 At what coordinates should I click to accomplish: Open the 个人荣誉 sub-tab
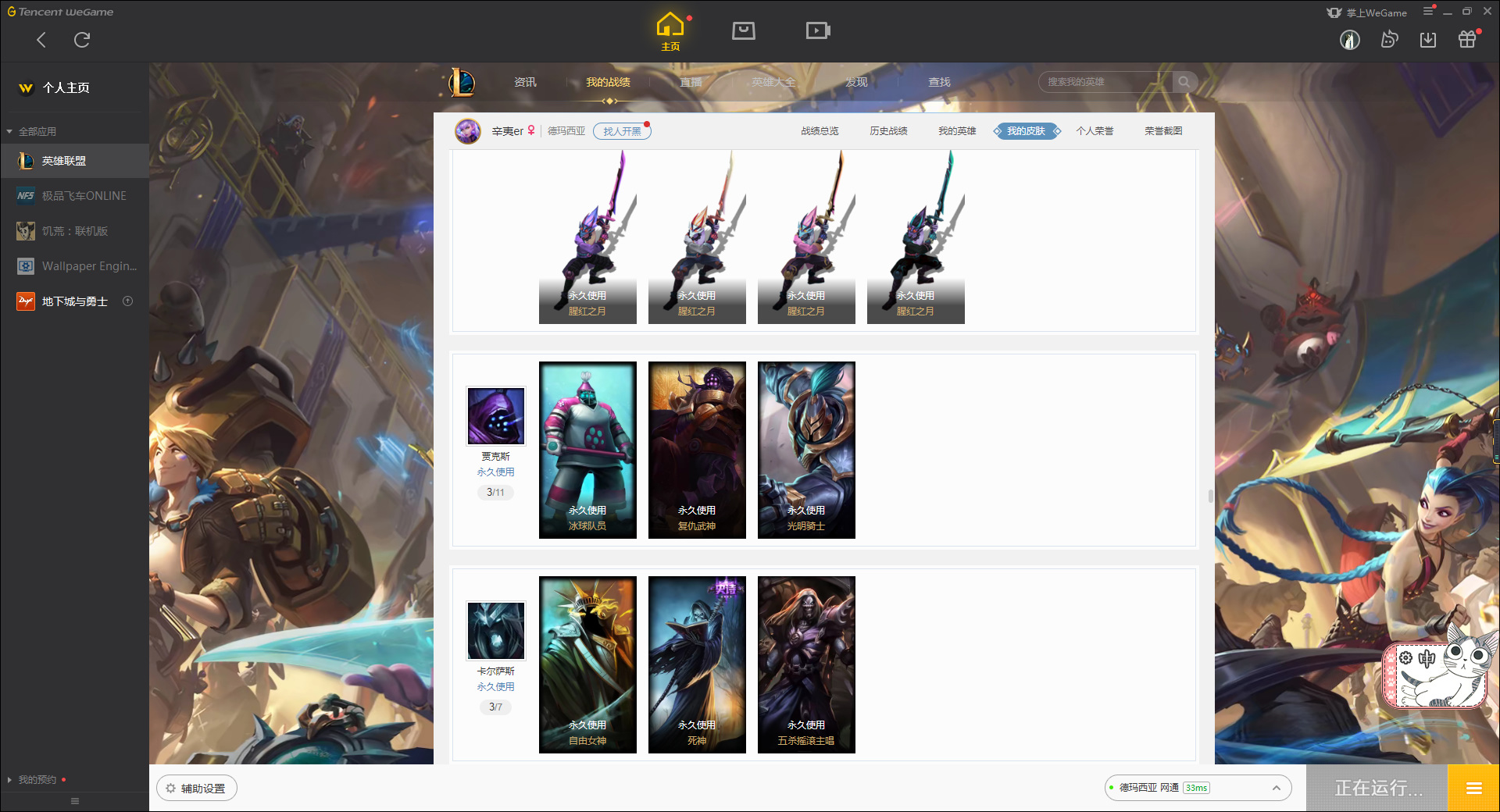tap(1095, 131)
